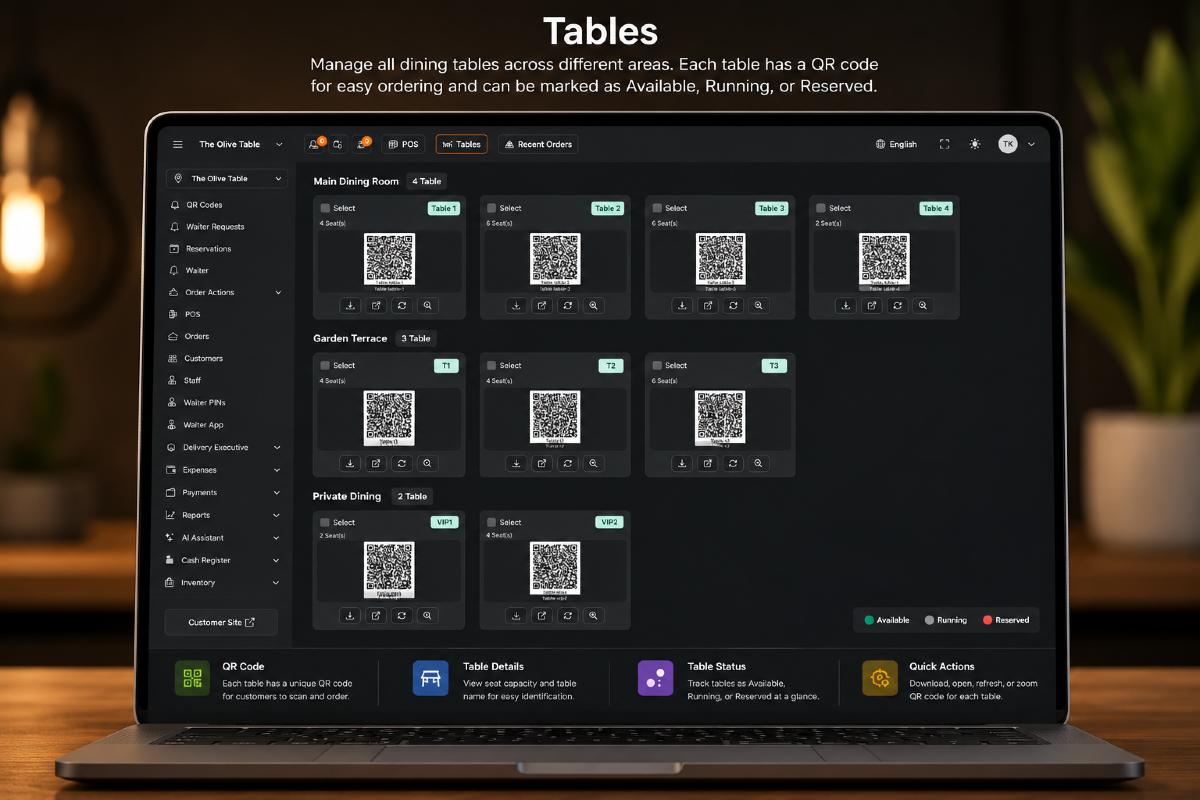Expand the Reports submenu
Image resolution: width=1200 pixels, height=800 pixels.
tap(277, 515)
